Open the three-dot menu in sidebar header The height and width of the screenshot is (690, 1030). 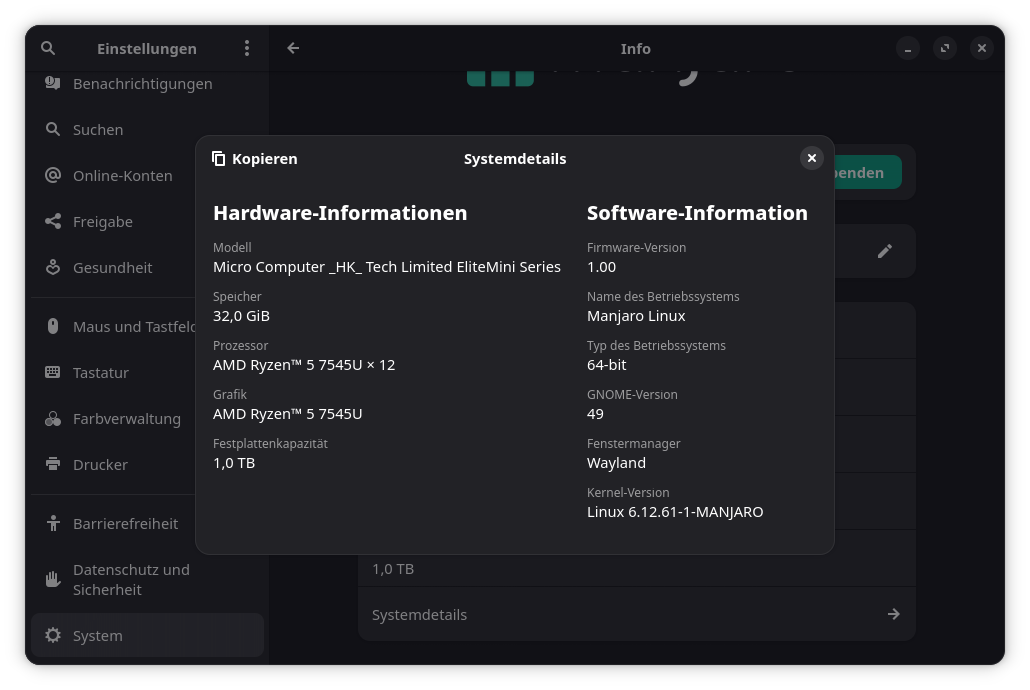tap(247, 48)
